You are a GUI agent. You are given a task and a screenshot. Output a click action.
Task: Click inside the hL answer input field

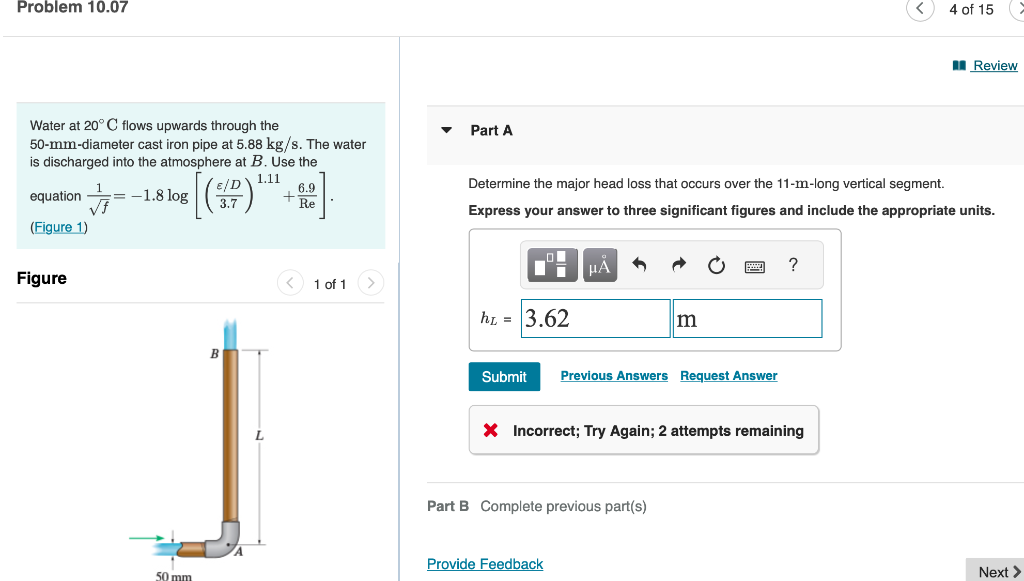point(595,318)
